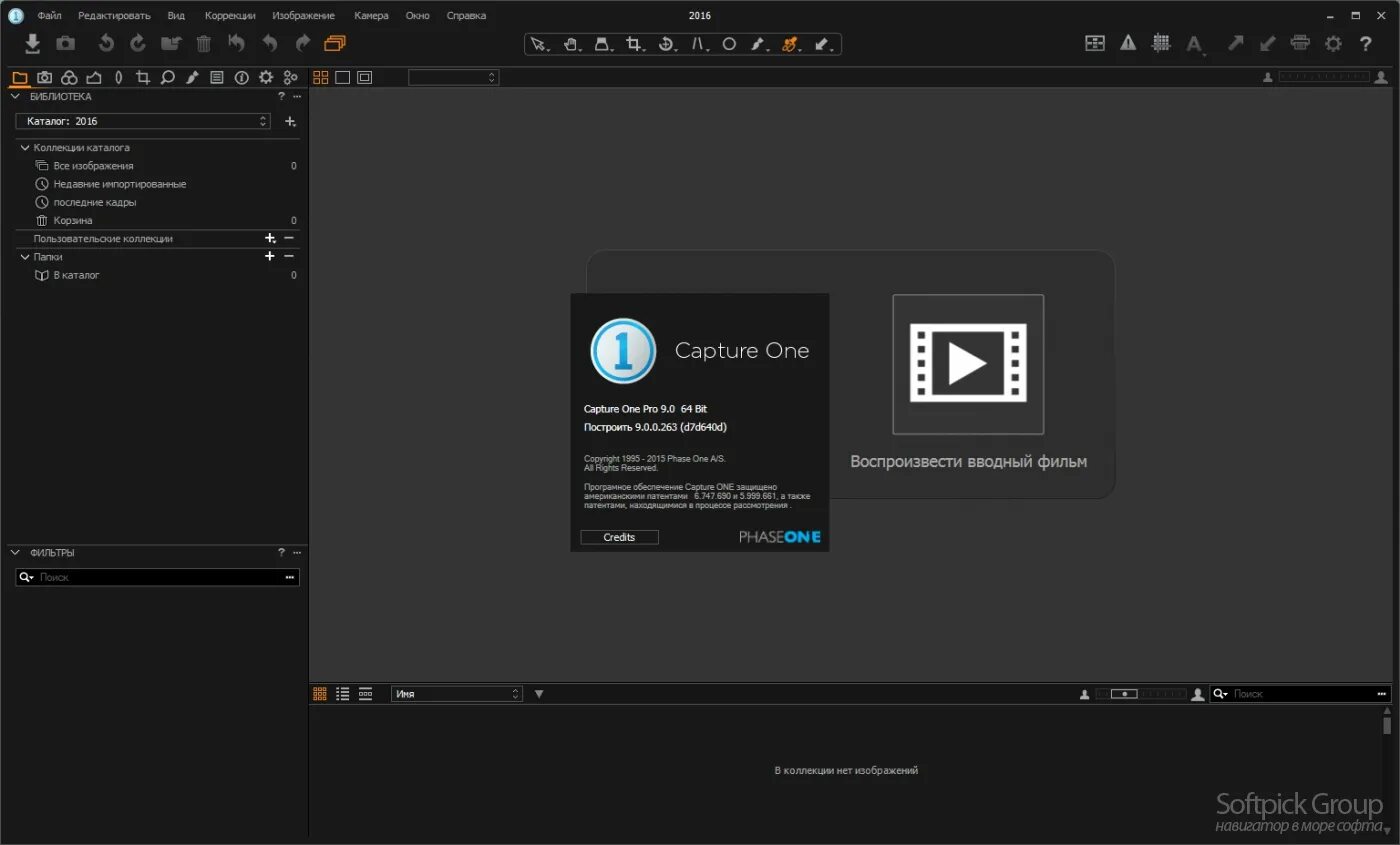
Task: Open the Каталог: 2016 dropdown
Action: click(x=143, y=121)
